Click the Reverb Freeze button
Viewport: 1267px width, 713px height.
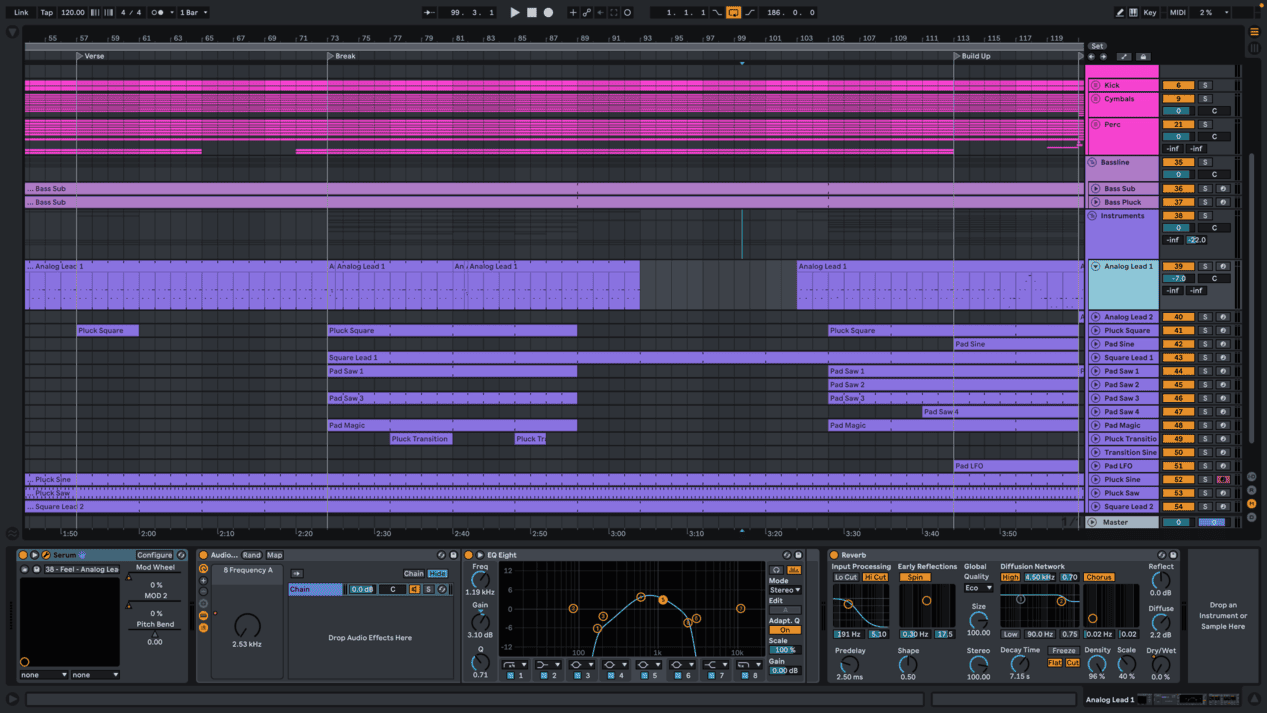(x=1064, y=651)
